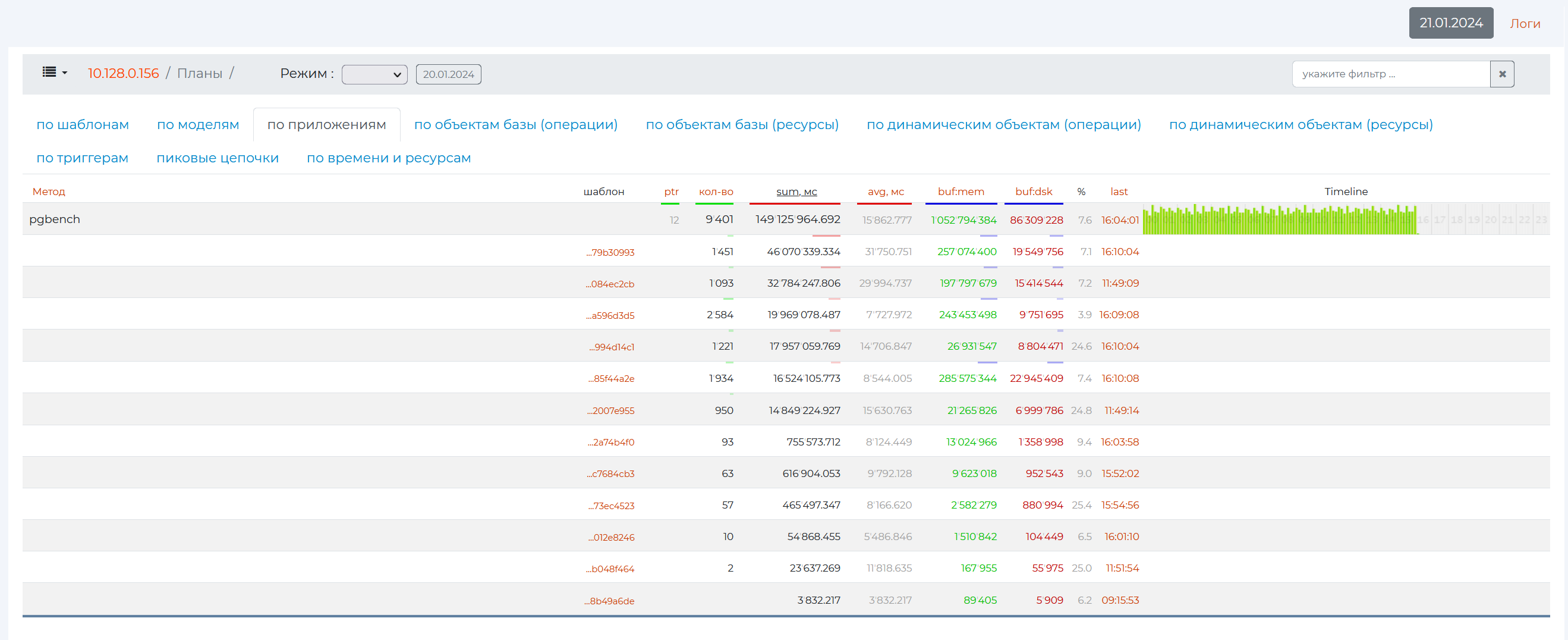Clear filter with the X button
This screenshot has width=1568, height=640.
click(x=1501, y=74)
